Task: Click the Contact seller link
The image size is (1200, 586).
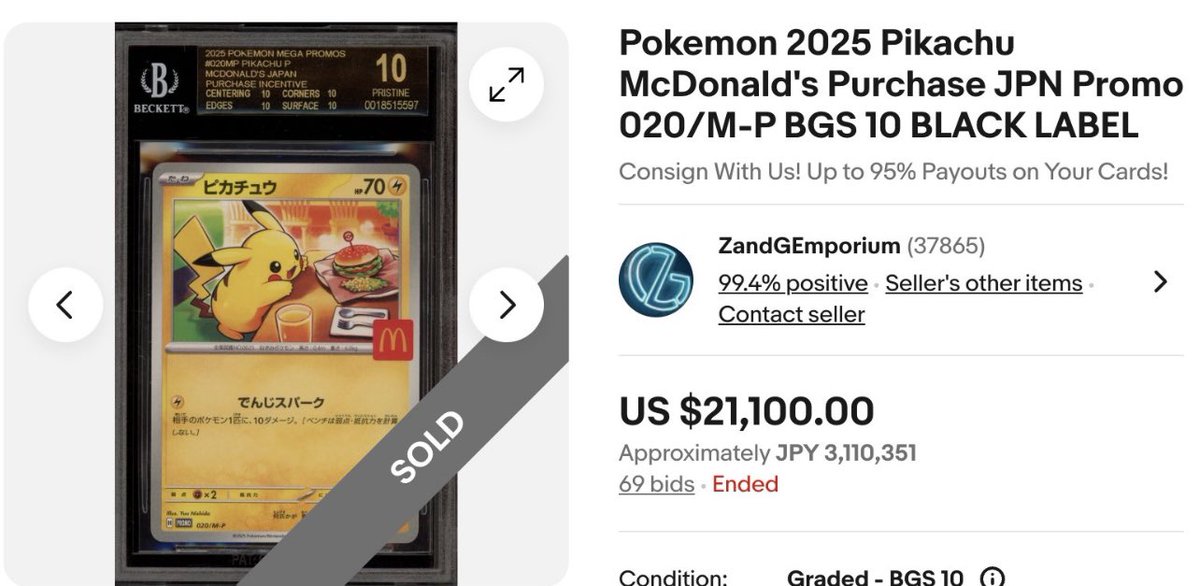Action: pos(791,314)
